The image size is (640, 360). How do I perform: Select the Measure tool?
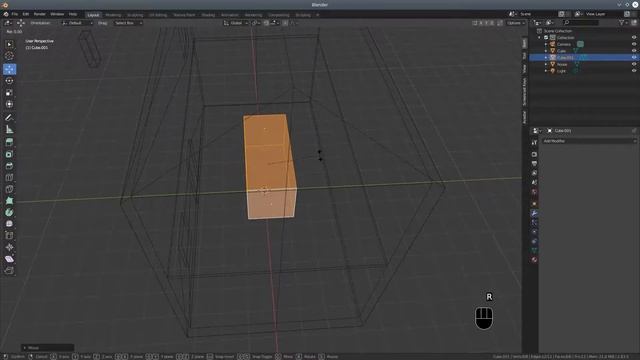[x=9, y=130]
